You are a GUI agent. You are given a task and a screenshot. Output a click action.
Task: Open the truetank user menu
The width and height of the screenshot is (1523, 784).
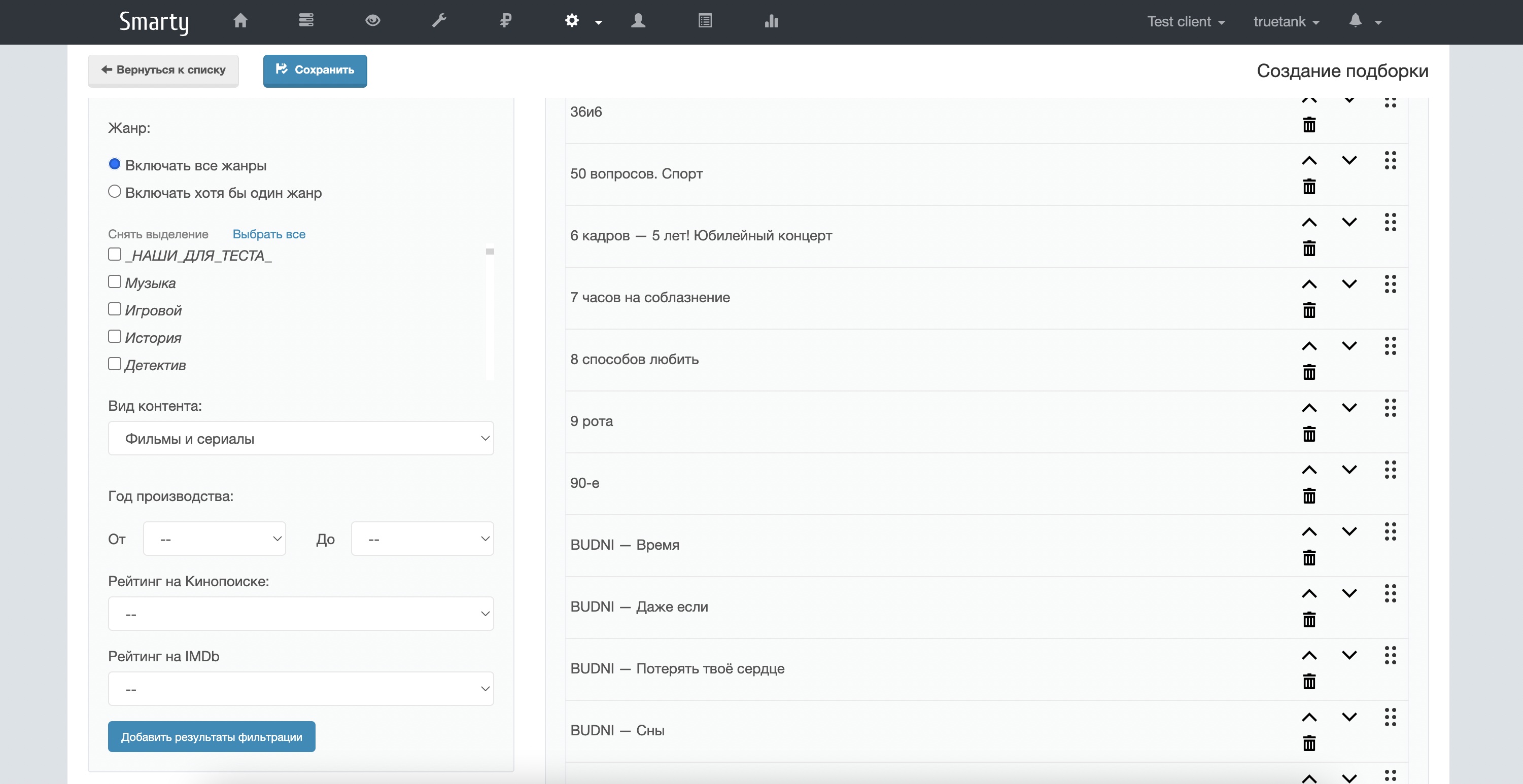pos(1286,22)
